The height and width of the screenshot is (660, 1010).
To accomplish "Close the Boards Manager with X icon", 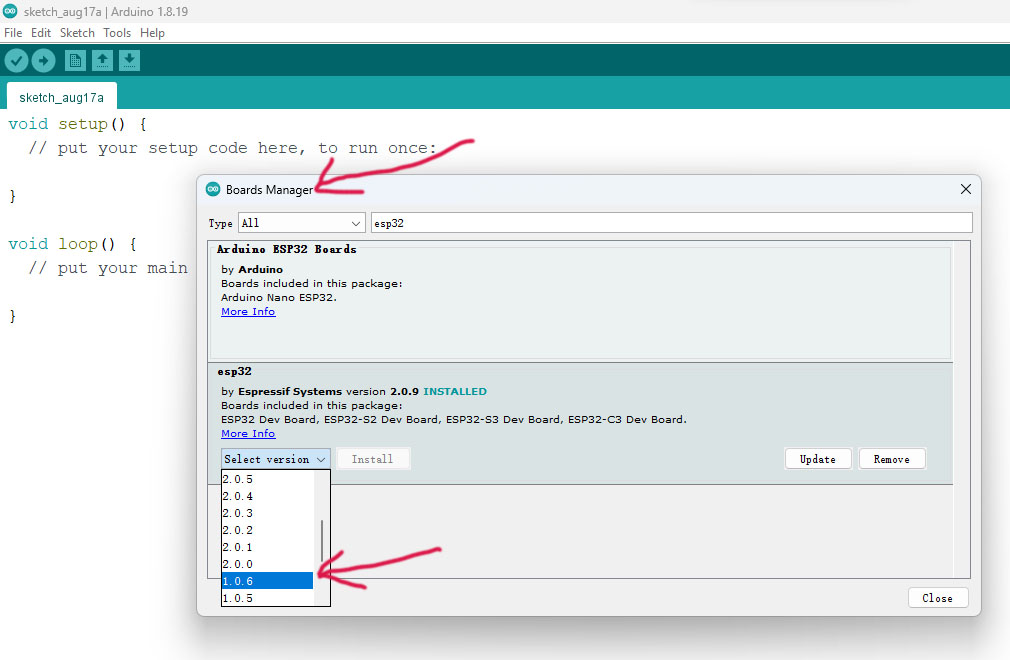I will (965, 189).
